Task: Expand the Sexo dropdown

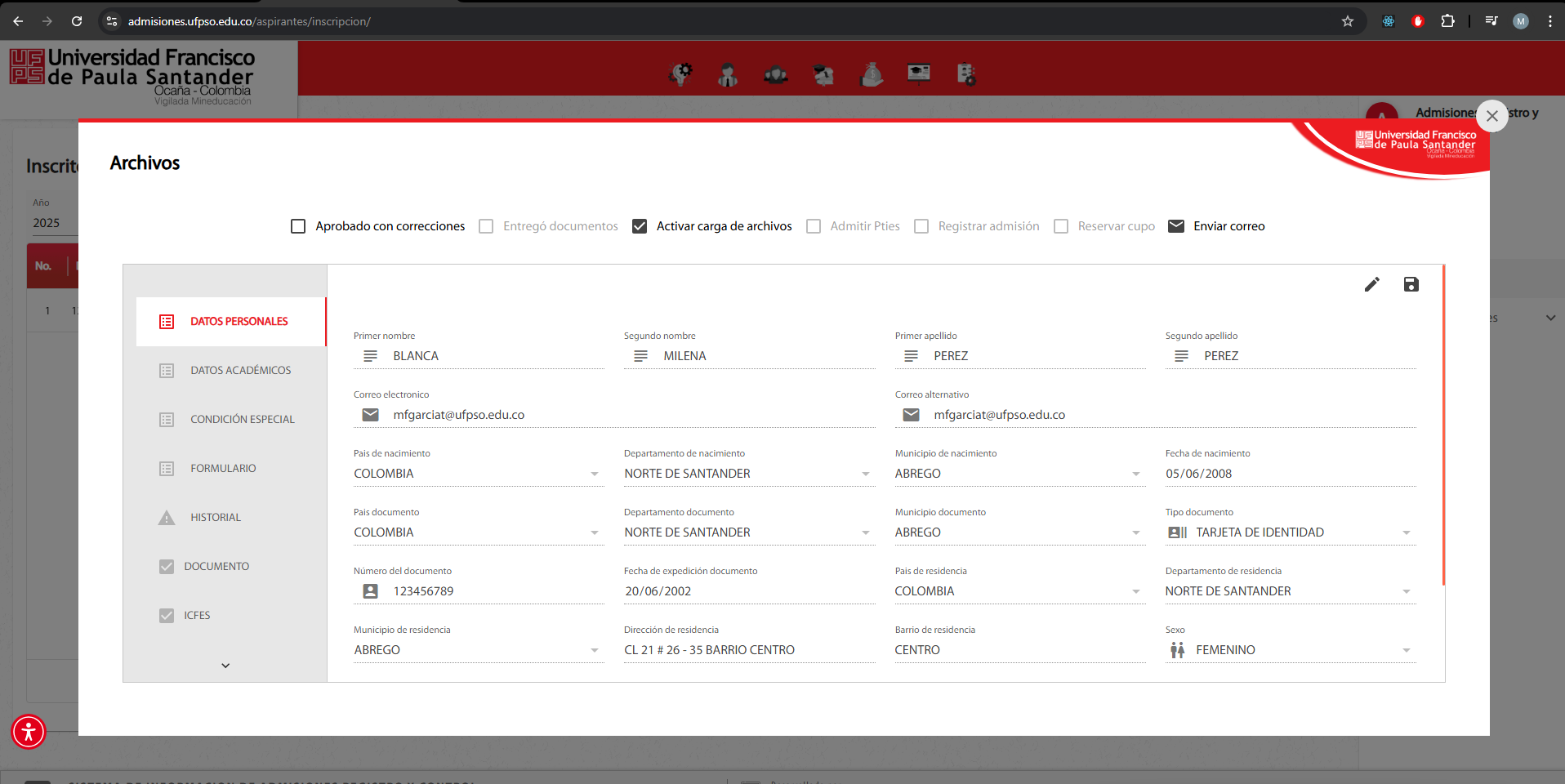Action: [x=1406, y=650]
